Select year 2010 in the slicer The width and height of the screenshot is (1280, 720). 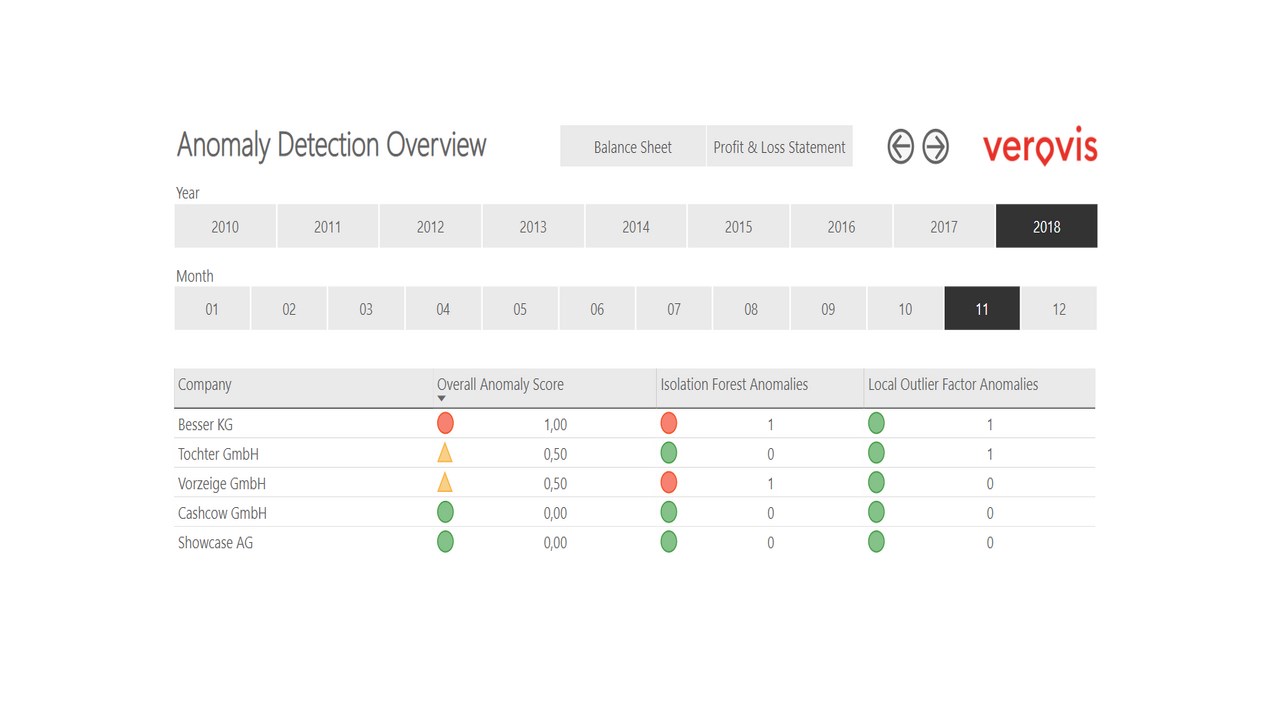(x=225, y=226)
